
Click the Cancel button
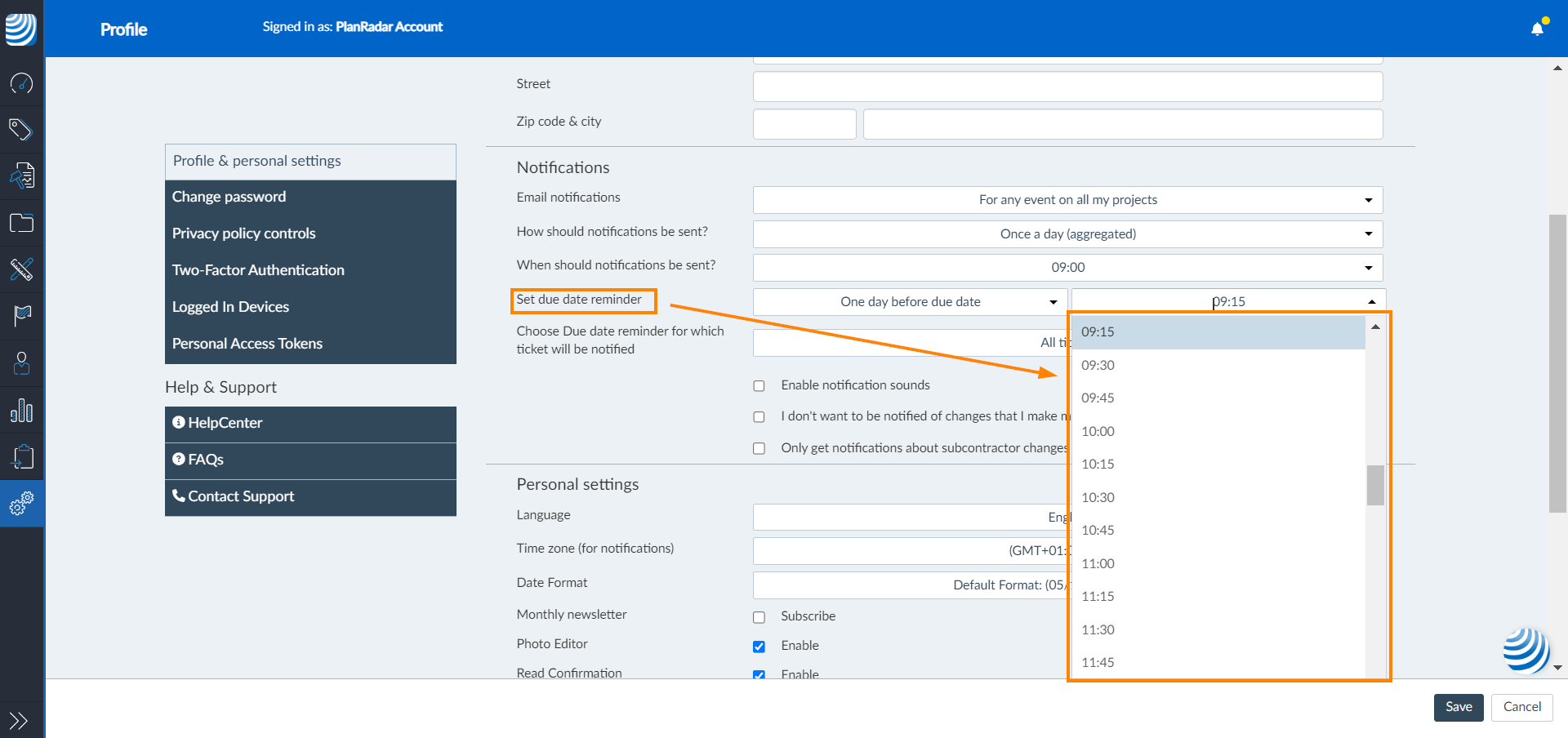(x=1521, y=707)
